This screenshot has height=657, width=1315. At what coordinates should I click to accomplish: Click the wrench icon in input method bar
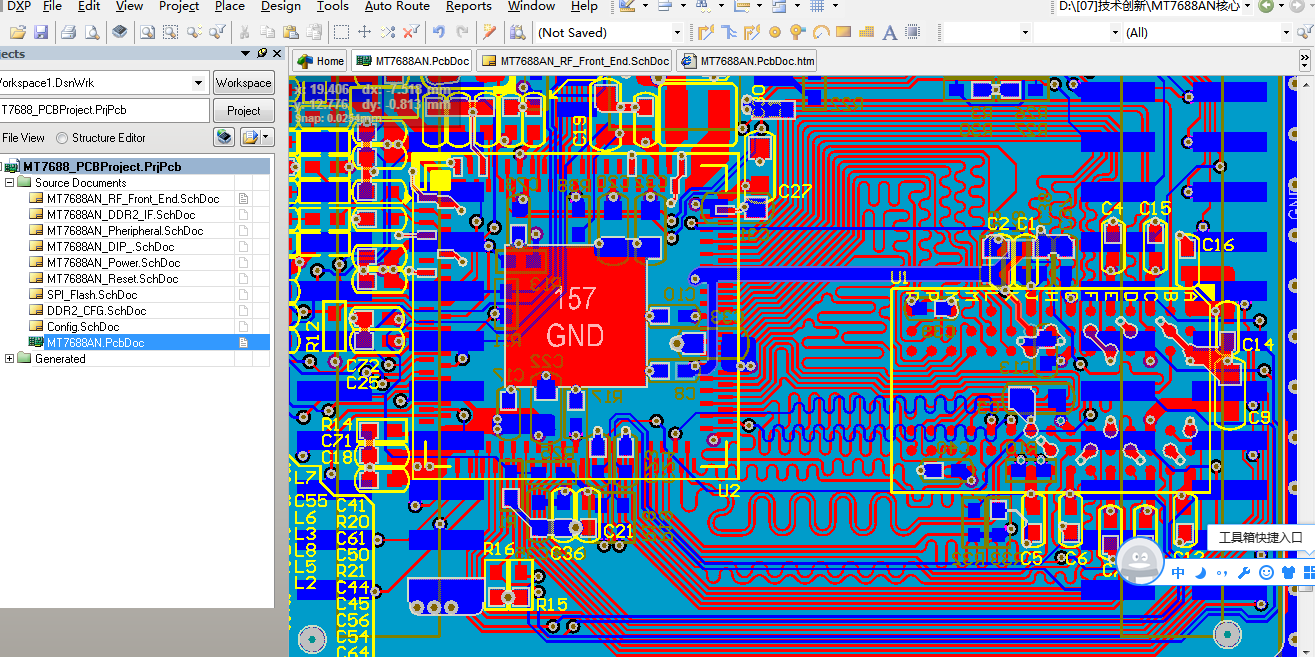tap(1244, 573)
